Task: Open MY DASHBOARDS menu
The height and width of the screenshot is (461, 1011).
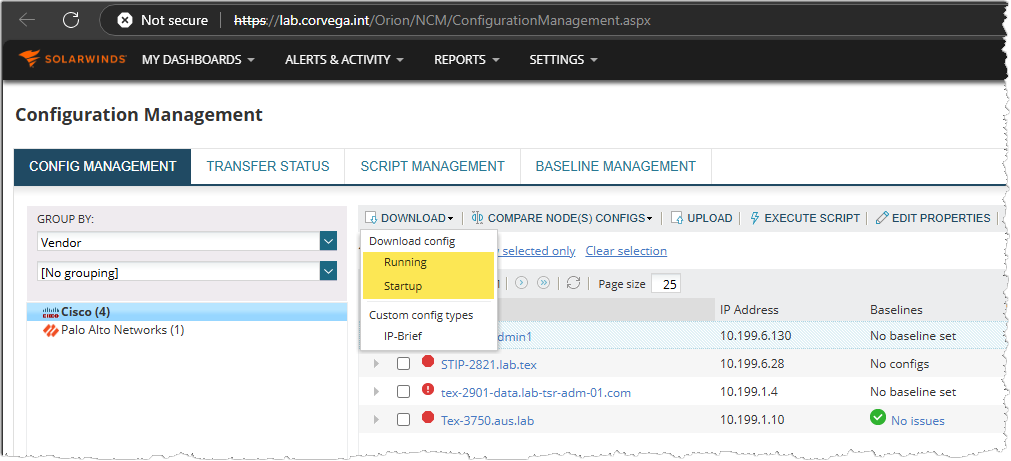Action: (x=198, y=59)
